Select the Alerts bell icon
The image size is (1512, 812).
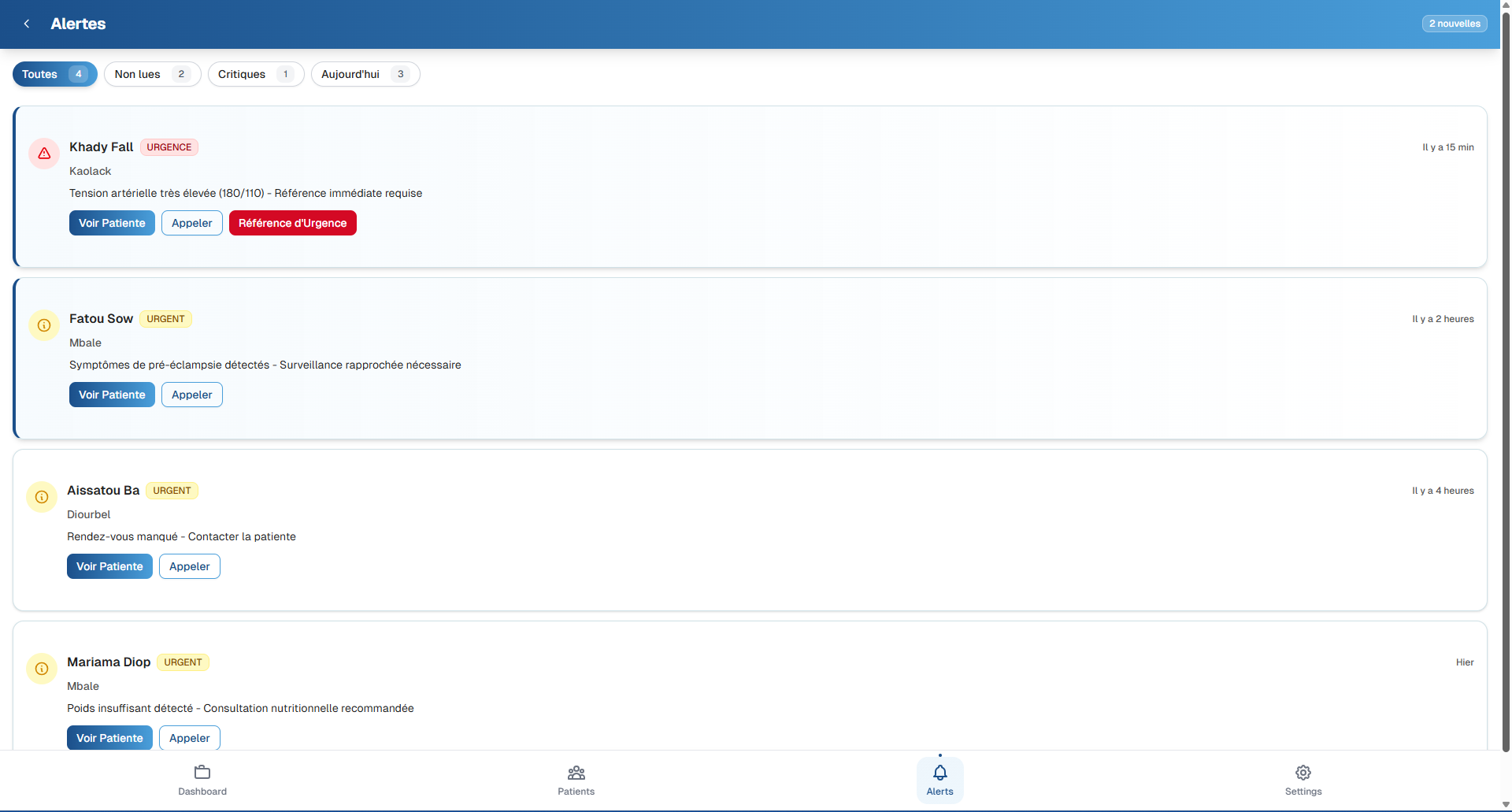939,773
